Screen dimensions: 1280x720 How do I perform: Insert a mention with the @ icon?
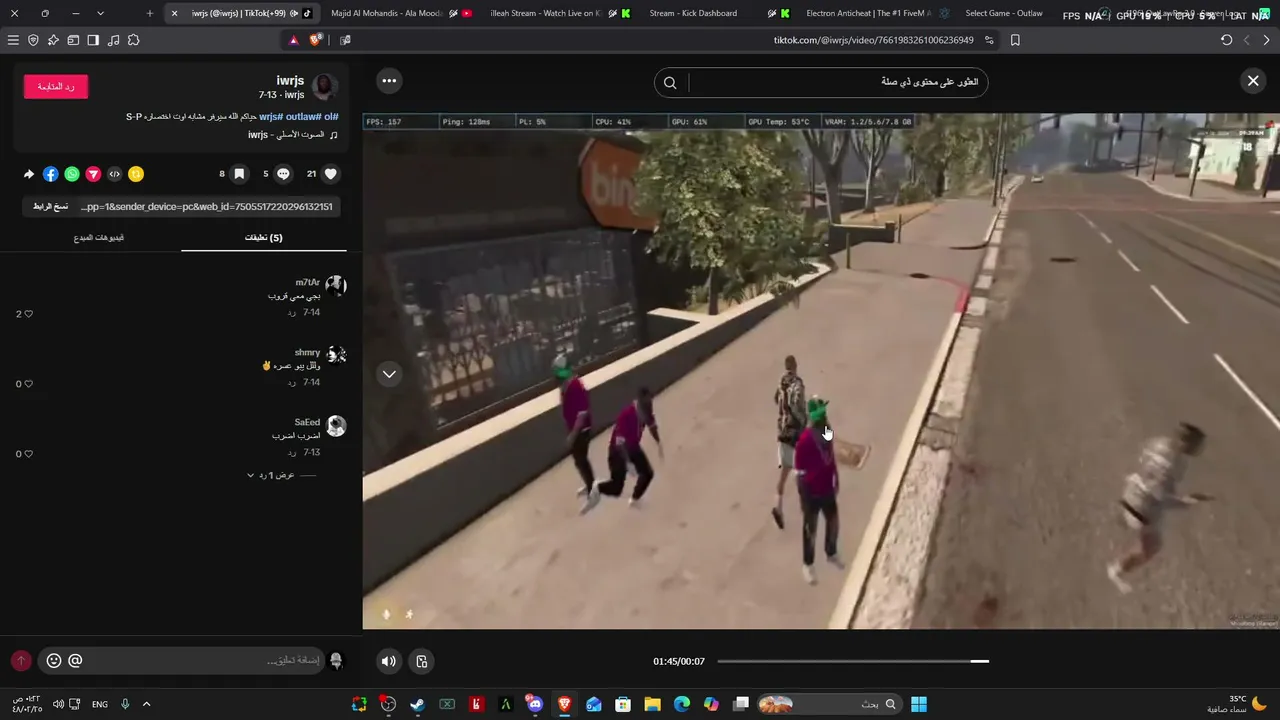tap(75, 661)
